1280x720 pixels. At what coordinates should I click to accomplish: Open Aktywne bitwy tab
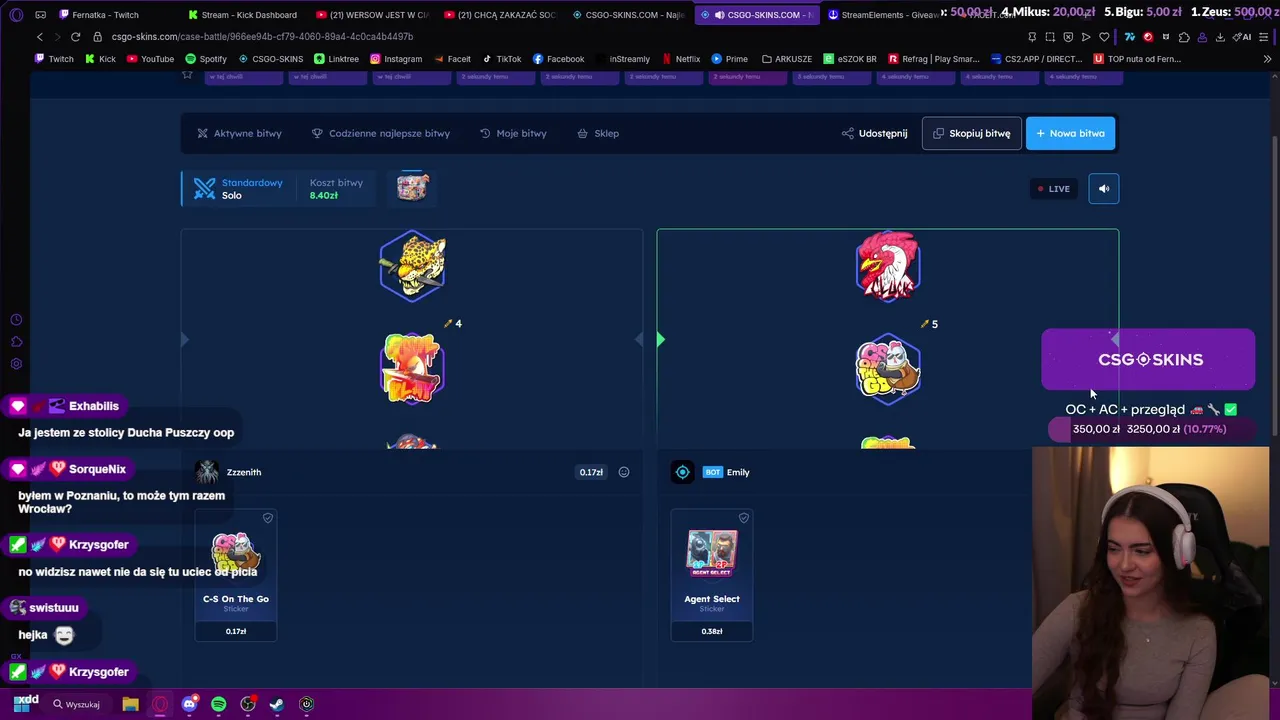(x=239, y=133)
